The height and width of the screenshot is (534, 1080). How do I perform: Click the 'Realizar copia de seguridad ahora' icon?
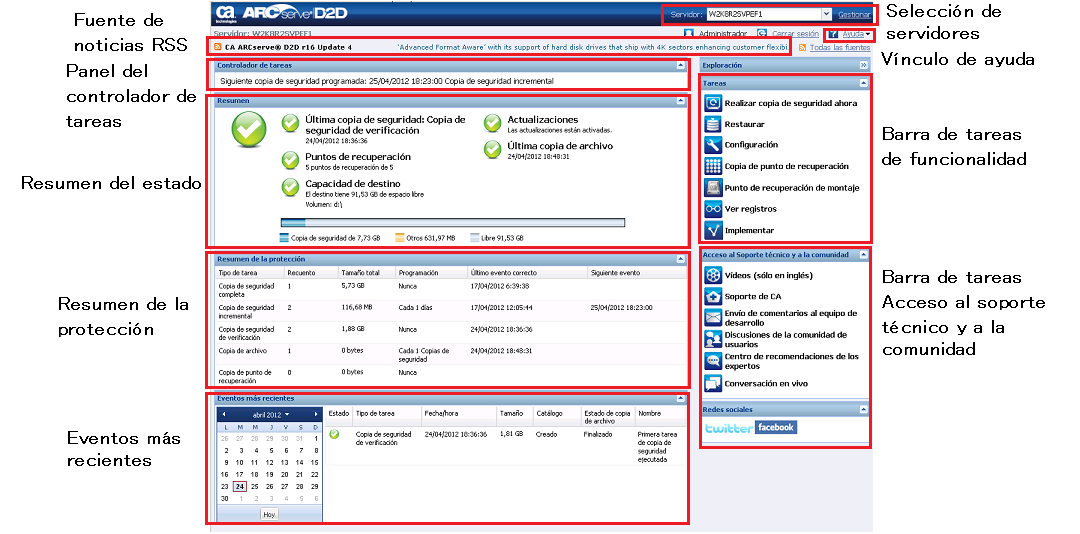pyautogui.click(x=712, y=103)
